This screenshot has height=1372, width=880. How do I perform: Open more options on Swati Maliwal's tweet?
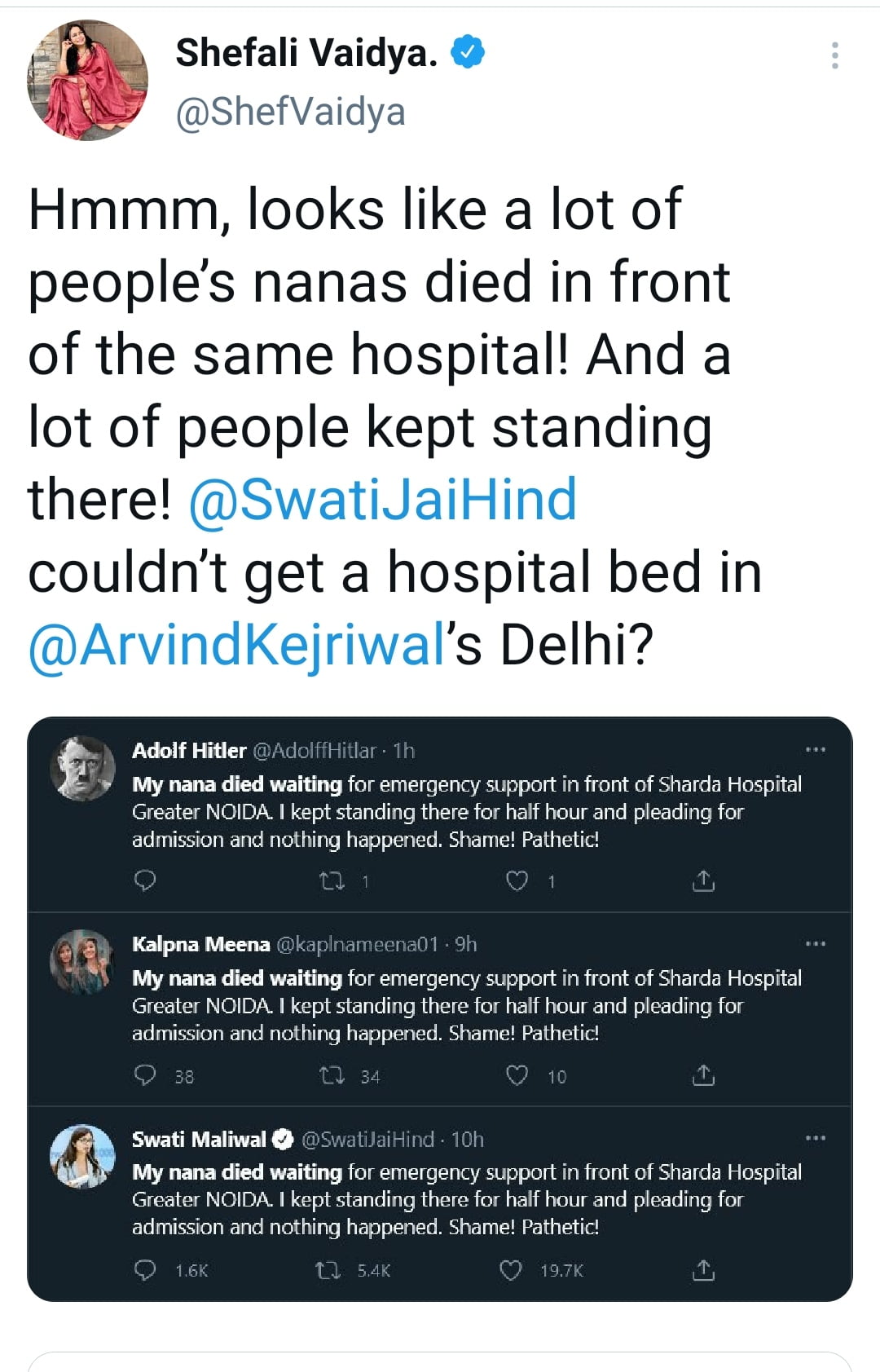[815, 1138]
